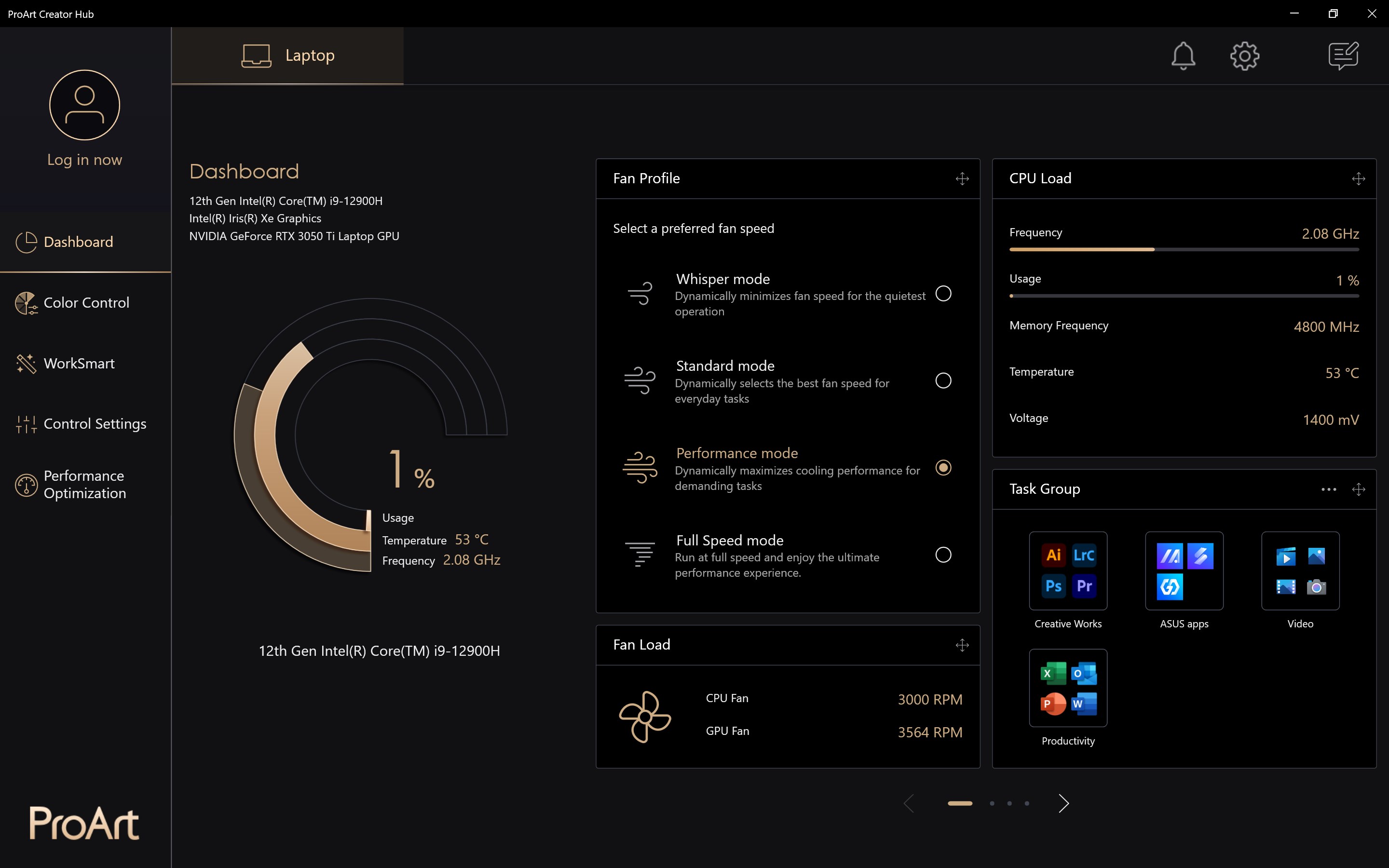
Task: Click the feedback note icon at top right
Action: 1343,55
